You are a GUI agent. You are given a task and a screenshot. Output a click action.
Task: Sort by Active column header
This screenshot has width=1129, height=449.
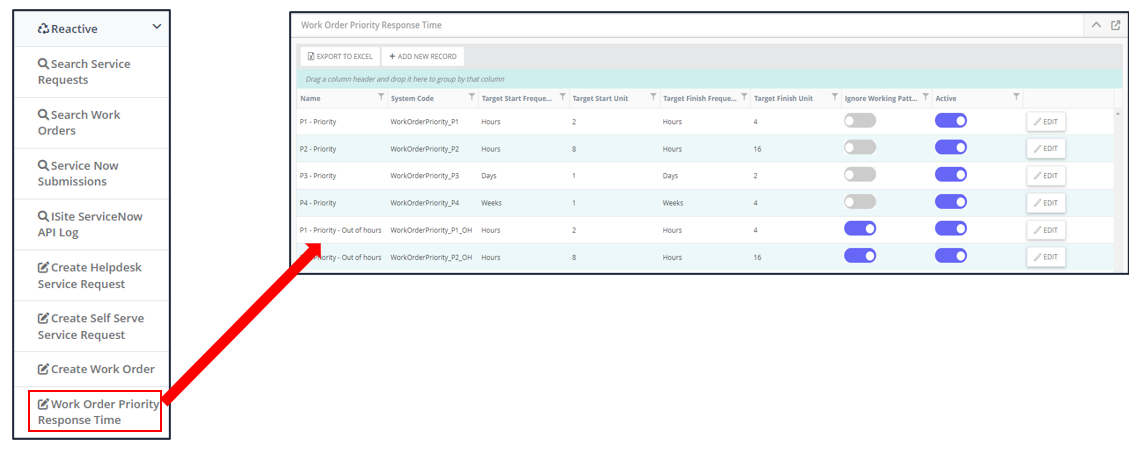[945, 99]
